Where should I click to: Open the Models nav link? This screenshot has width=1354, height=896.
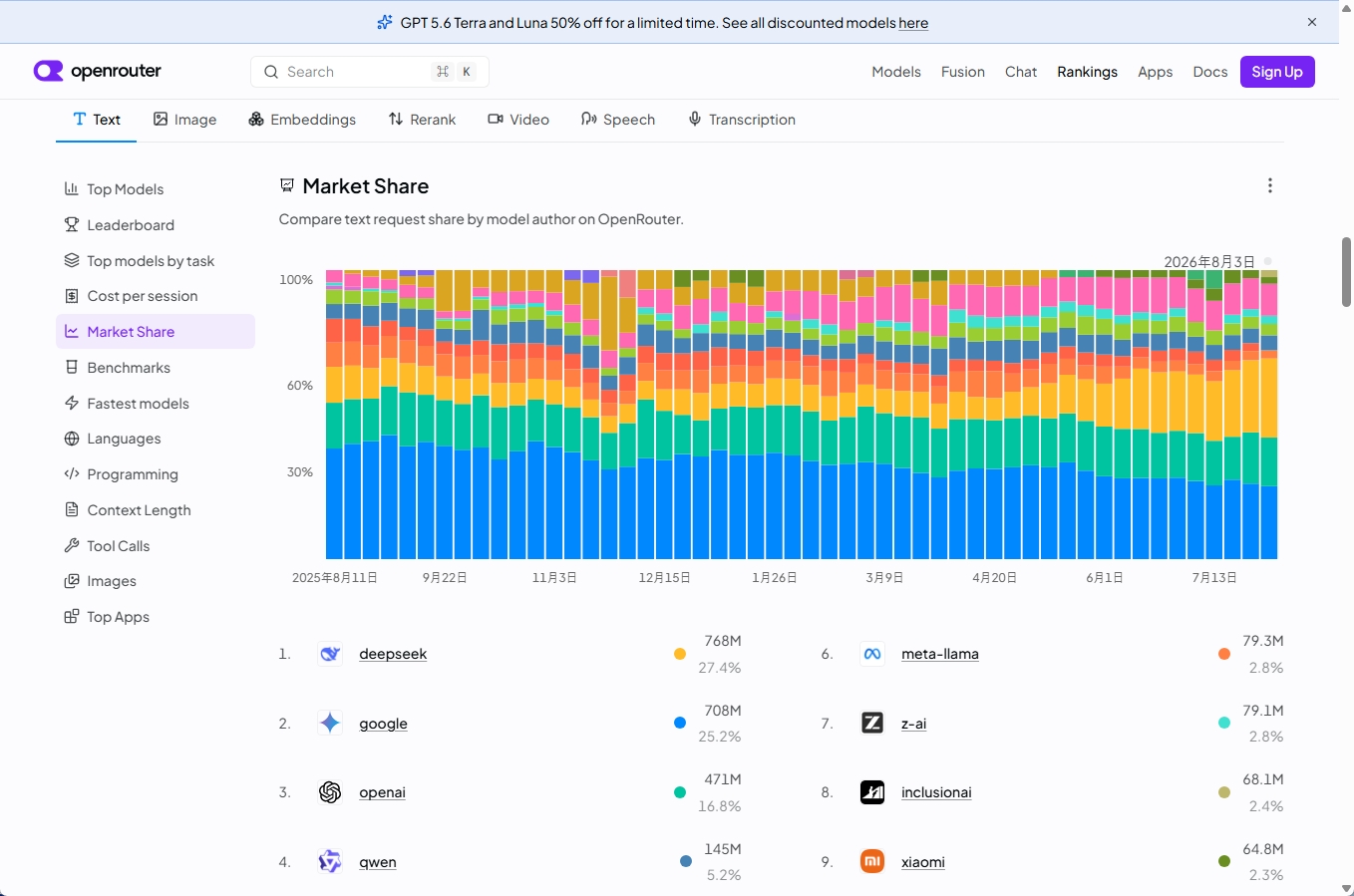click(896, 72)
